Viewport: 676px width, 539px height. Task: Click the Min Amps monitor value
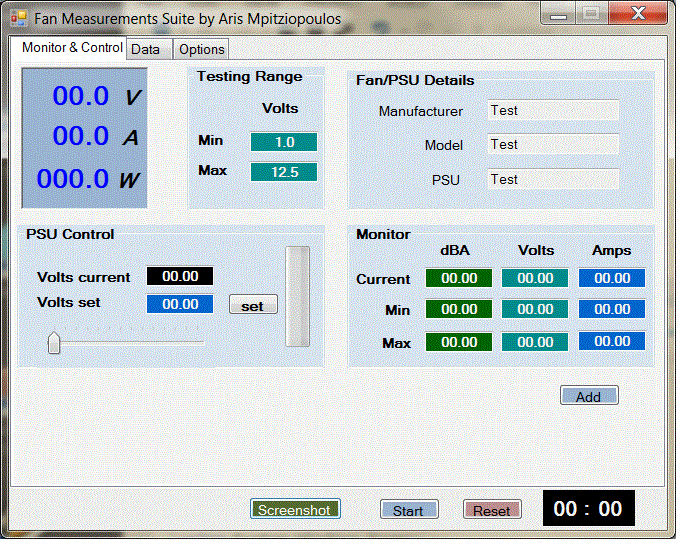click(x=612, y=309)
